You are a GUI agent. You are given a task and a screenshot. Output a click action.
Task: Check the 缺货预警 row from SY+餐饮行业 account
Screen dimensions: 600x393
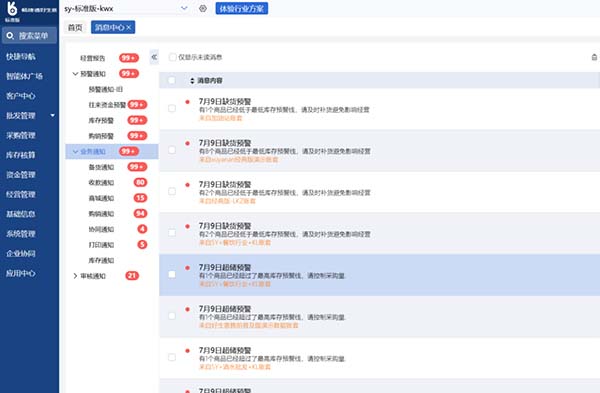[x=172, y=233]
